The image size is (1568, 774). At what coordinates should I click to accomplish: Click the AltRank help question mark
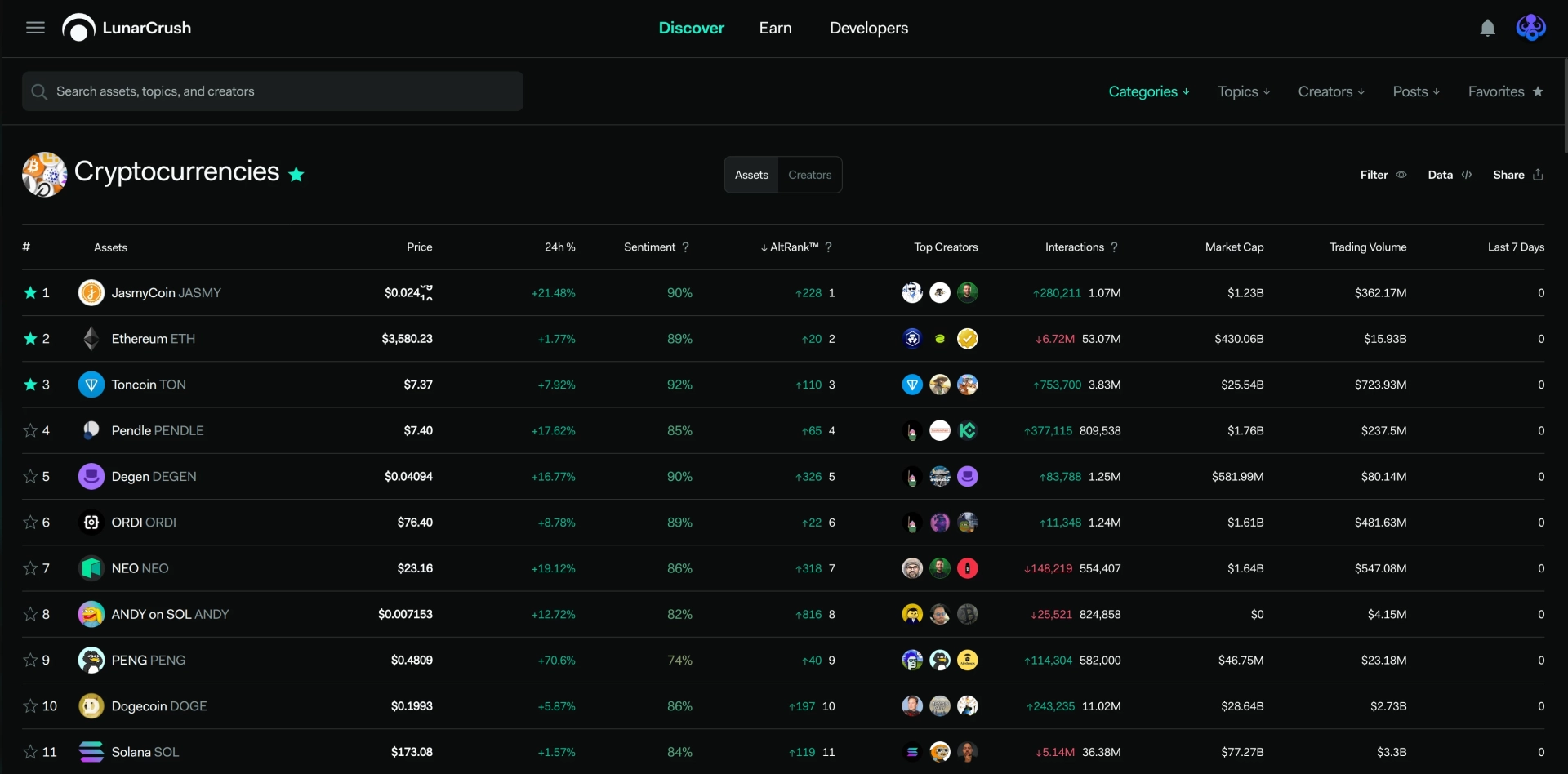pyautogui.click(x=828, y=247)
